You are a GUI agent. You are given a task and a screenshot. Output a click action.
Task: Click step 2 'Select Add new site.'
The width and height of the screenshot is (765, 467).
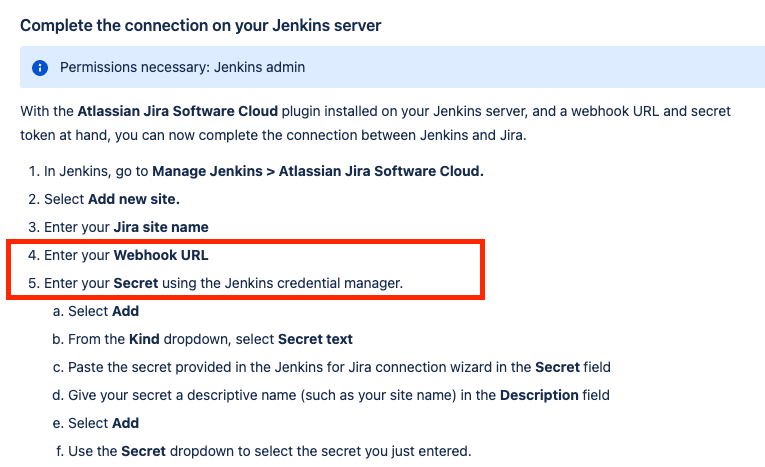[112, 199]
